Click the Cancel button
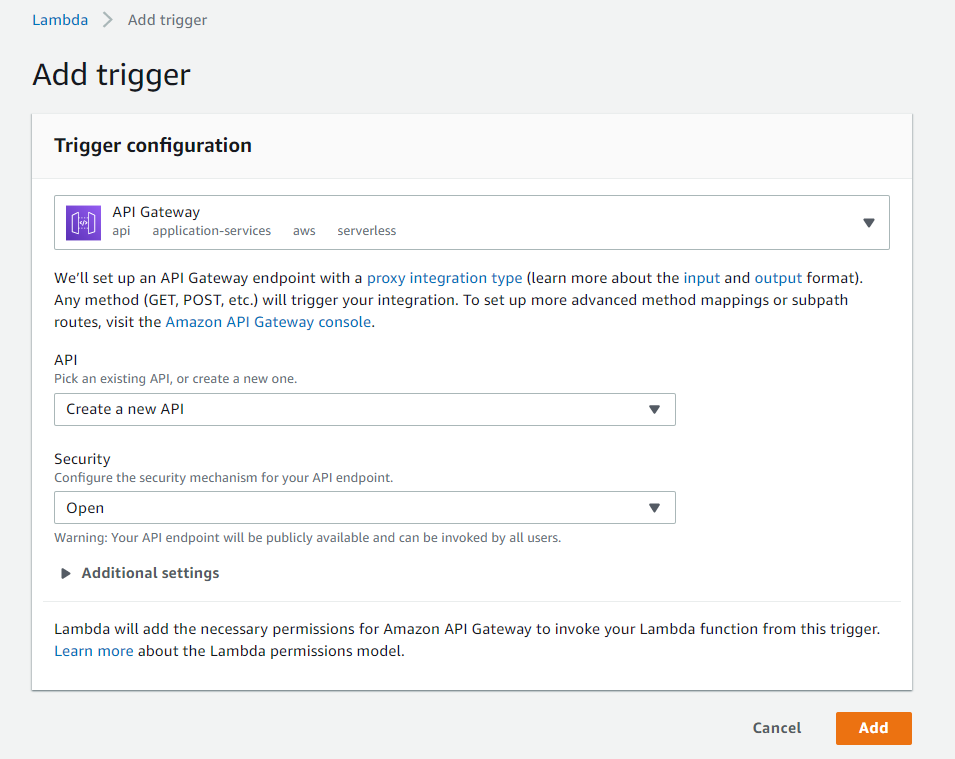The height and width of the screenshot is (759, 955). [777, 728]
